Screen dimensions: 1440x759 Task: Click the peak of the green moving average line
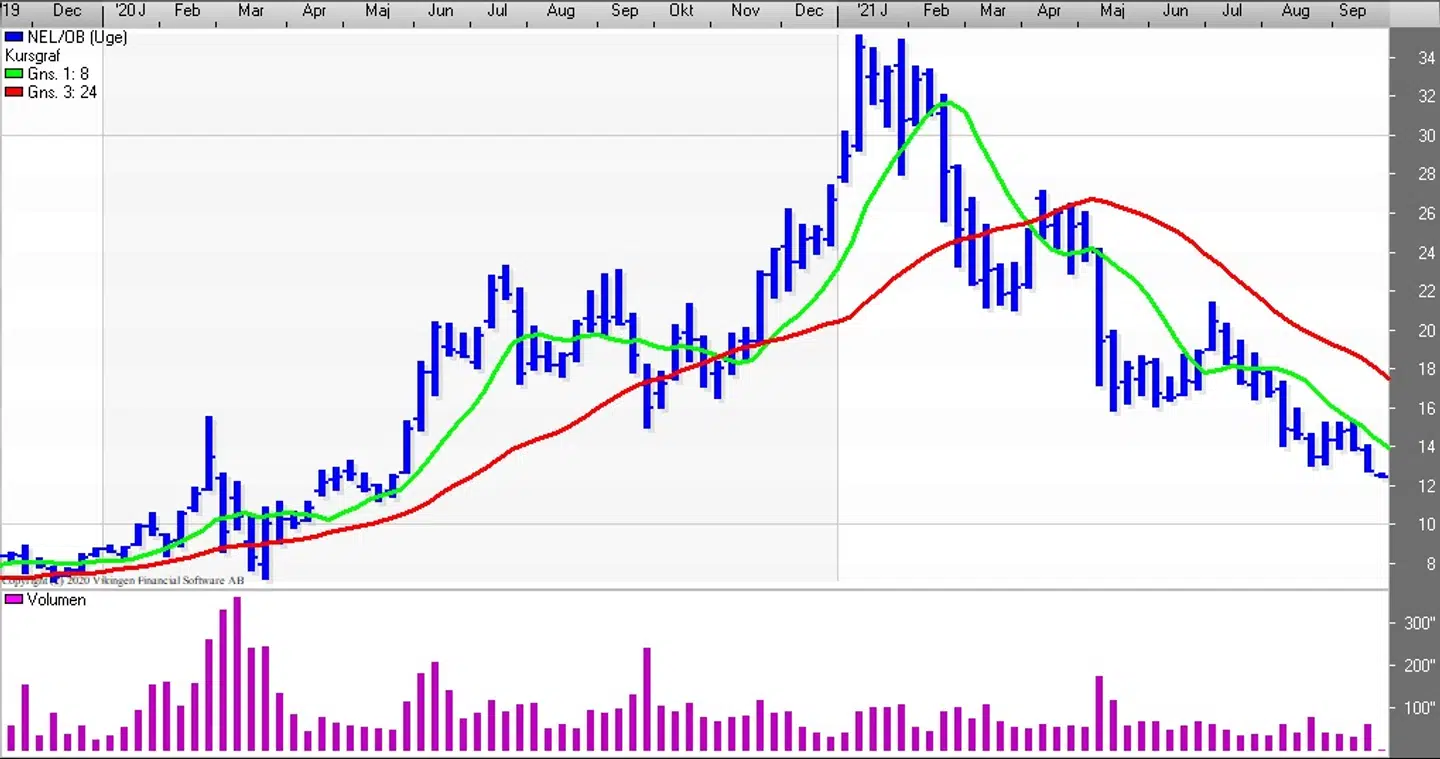point(945,102)
